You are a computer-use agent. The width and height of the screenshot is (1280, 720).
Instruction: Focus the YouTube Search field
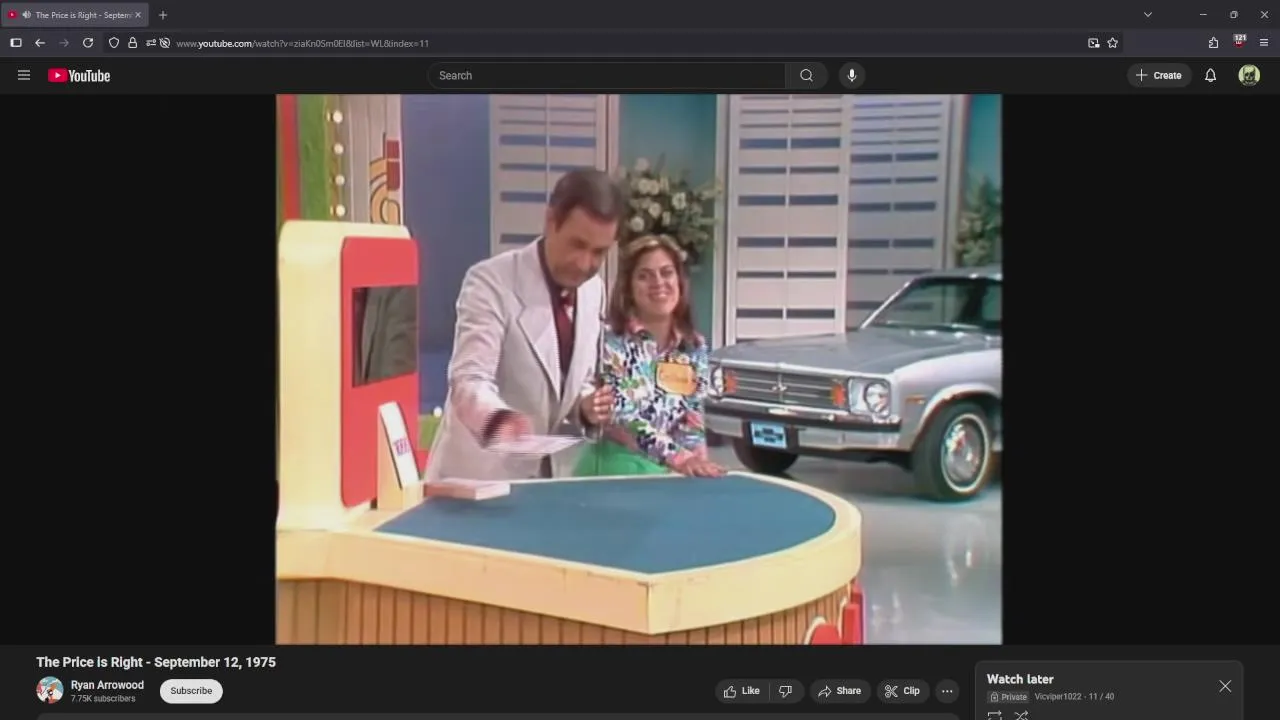[607, 75]
